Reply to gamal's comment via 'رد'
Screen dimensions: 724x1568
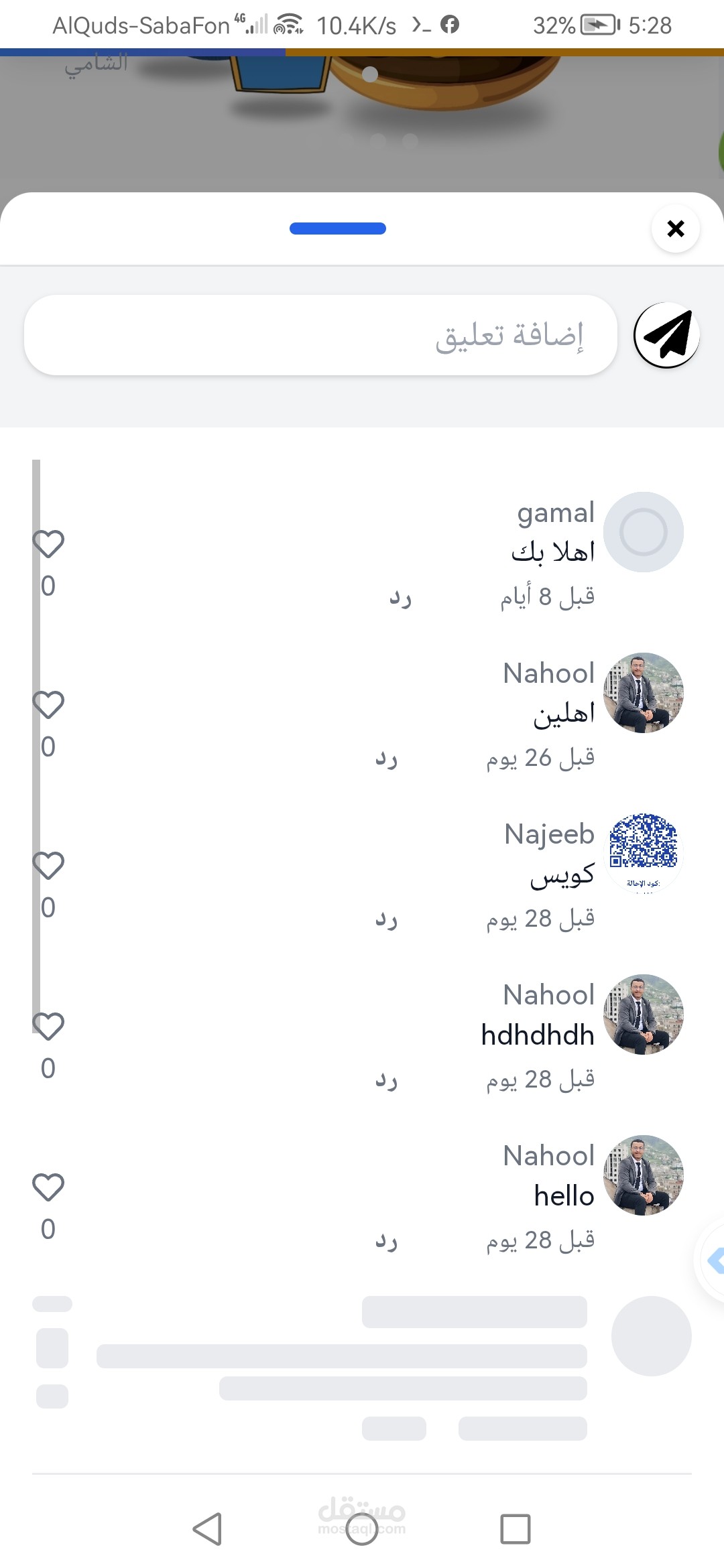pos(400,596)
